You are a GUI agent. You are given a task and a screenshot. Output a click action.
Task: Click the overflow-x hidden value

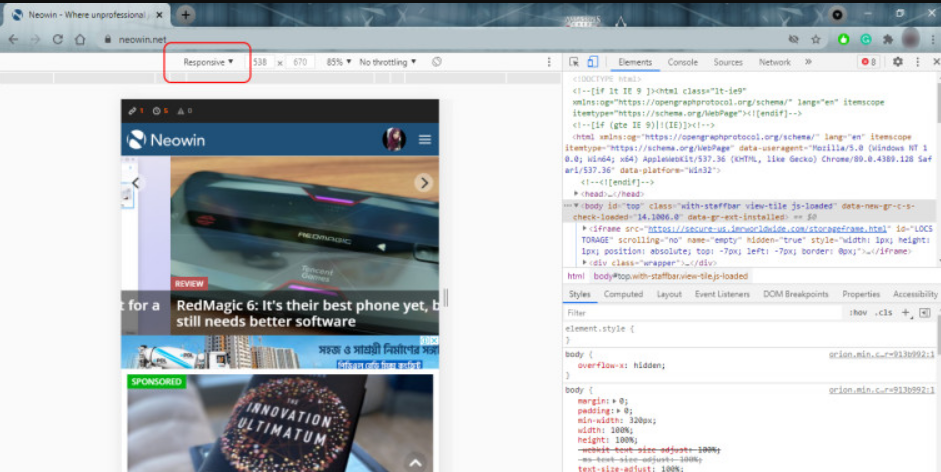pyautogui.click(x=650, y=366)
